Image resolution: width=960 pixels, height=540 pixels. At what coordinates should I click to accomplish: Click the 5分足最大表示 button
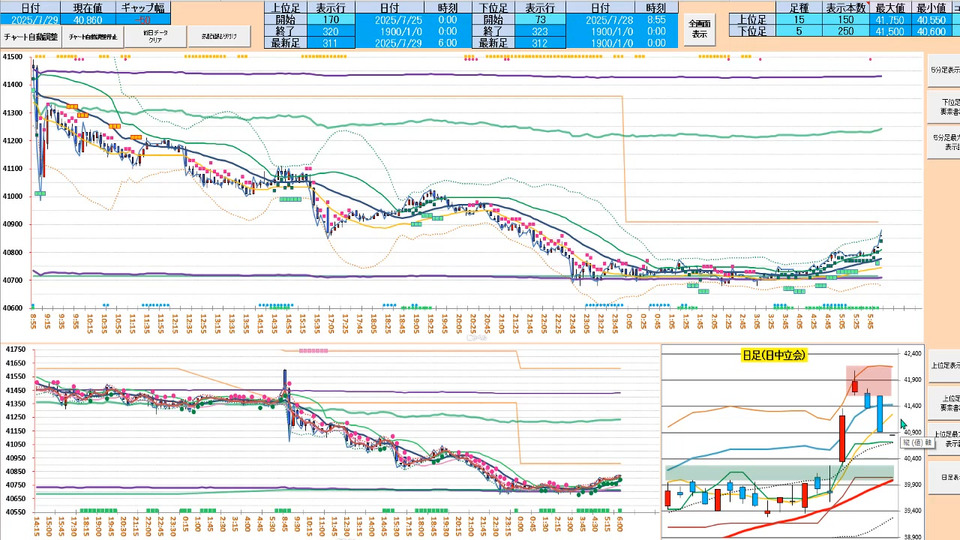coord(944,141)
